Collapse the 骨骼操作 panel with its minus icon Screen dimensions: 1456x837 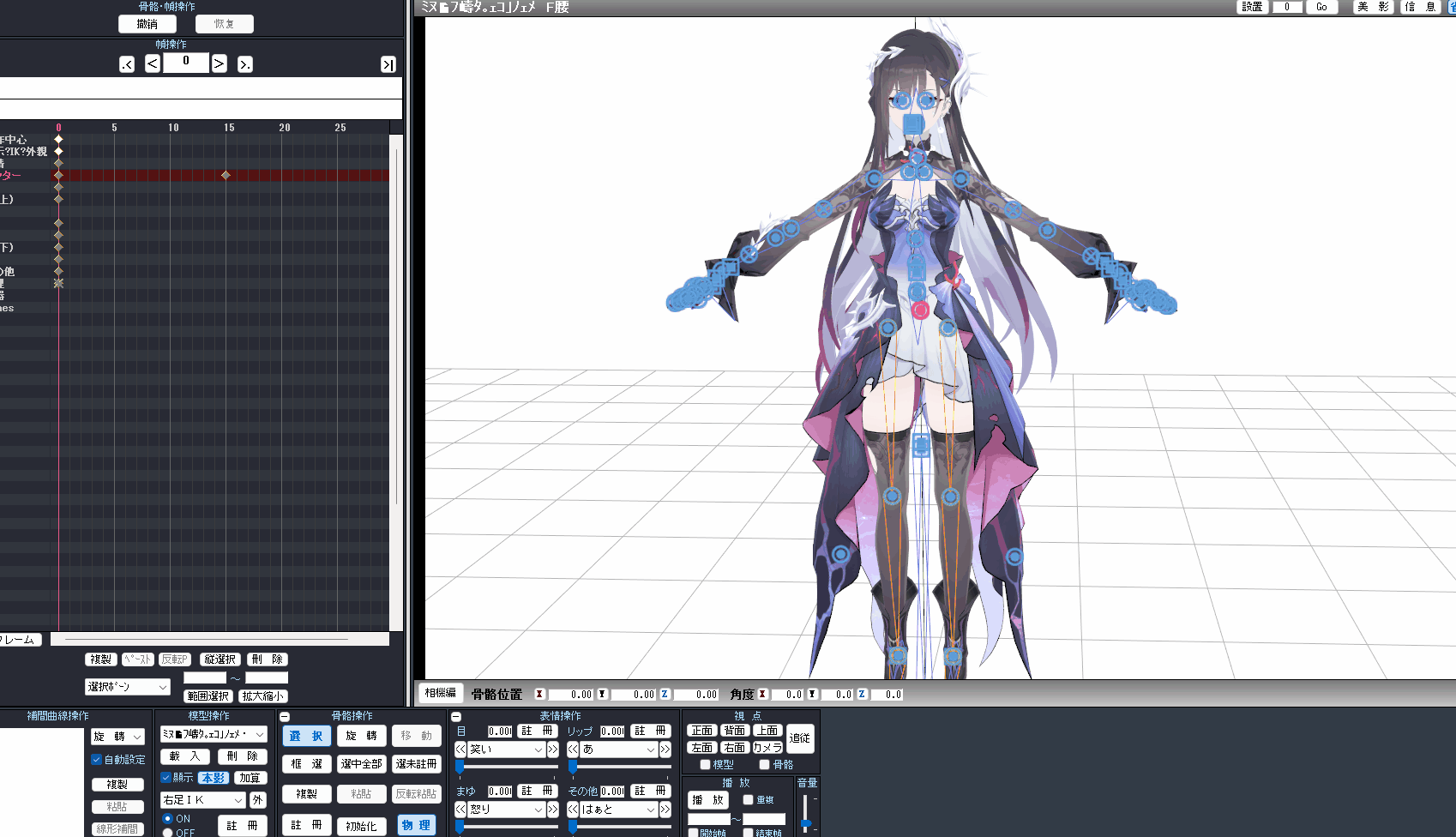285,717
